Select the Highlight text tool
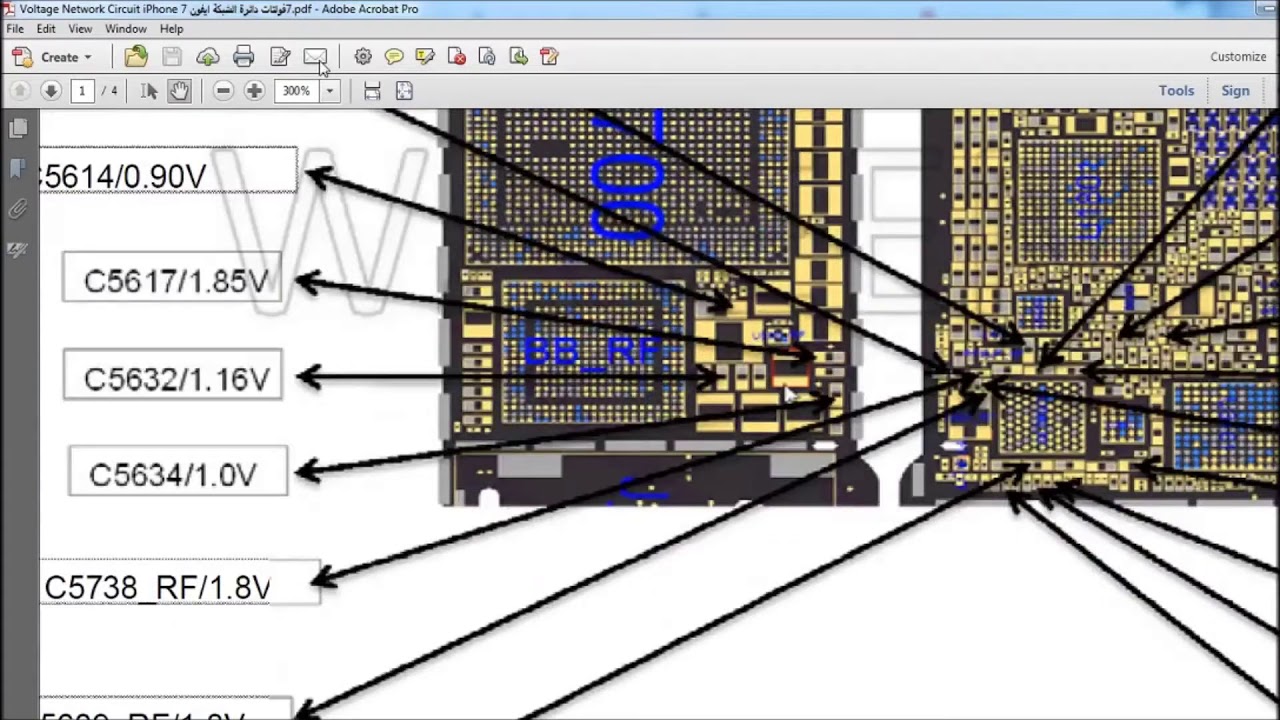The width and height of the screenshot is (1280, 720). tap(425, 57)
